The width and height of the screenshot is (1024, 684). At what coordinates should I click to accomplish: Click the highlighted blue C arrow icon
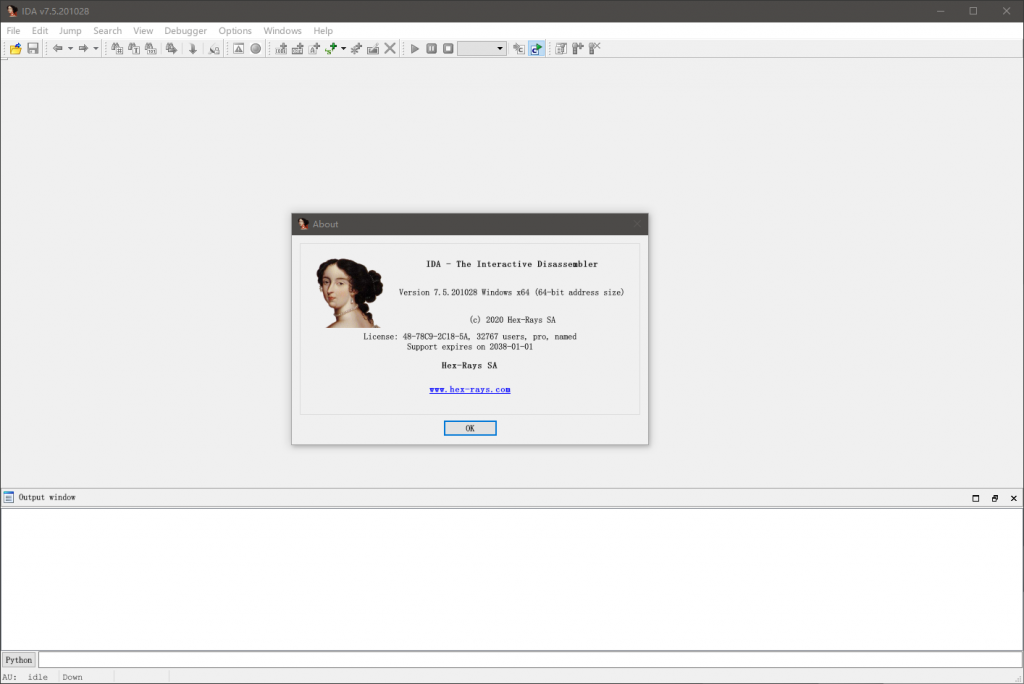536,48
